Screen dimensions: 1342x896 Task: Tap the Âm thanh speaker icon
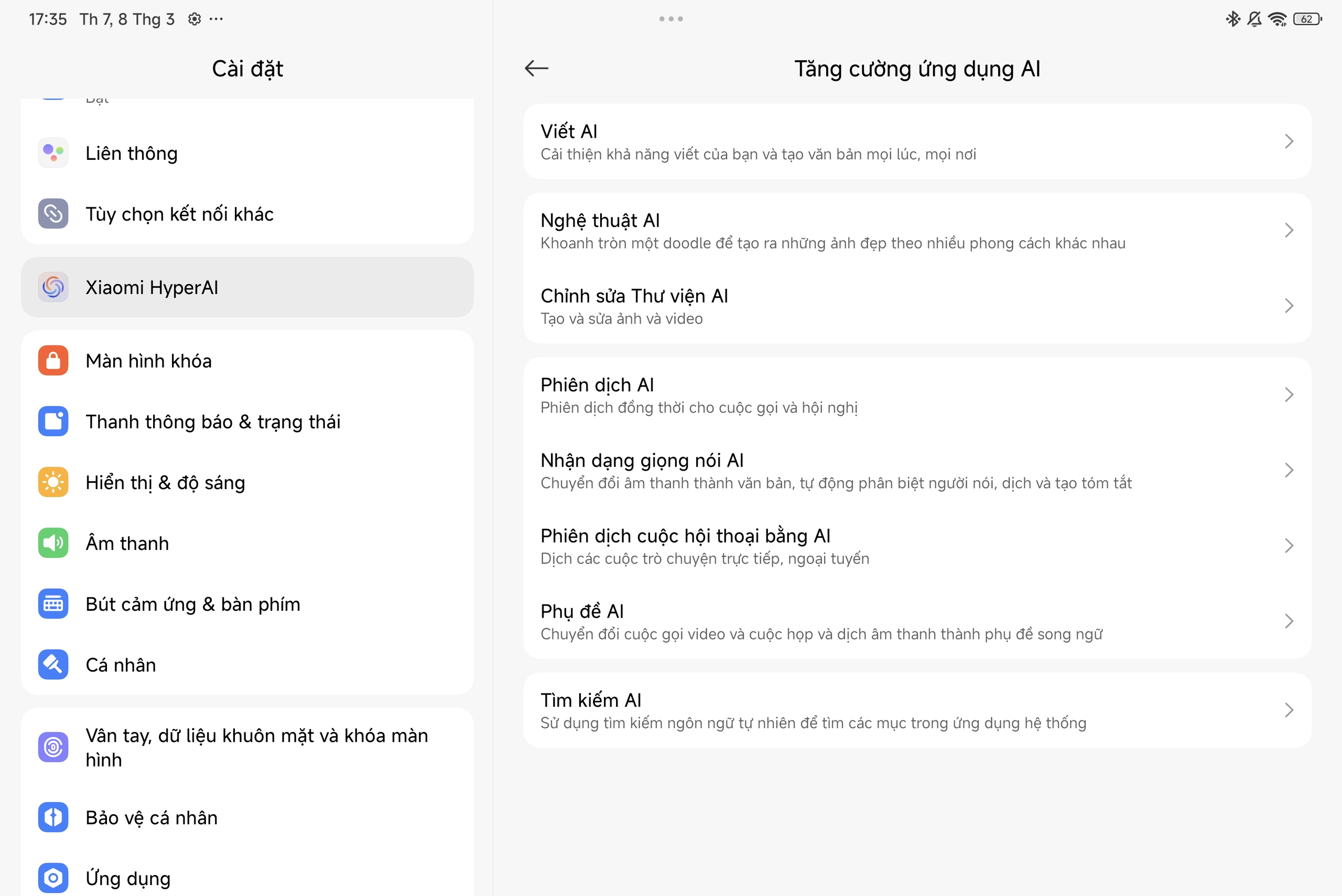[53, 543]
